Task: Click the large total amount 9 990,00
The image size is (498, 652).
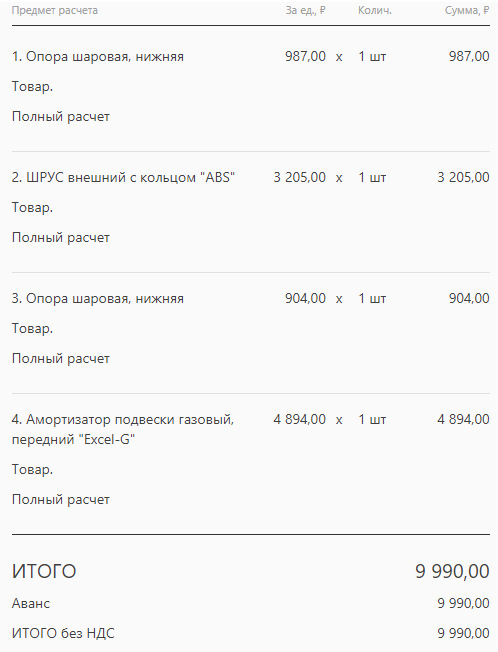Action: 452,571
